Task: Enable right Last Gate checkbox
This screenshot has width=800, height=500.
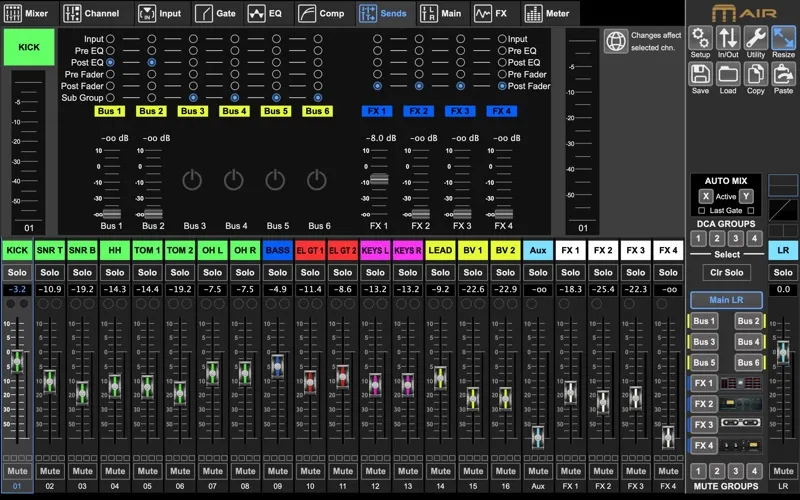Action: [751, 210]
